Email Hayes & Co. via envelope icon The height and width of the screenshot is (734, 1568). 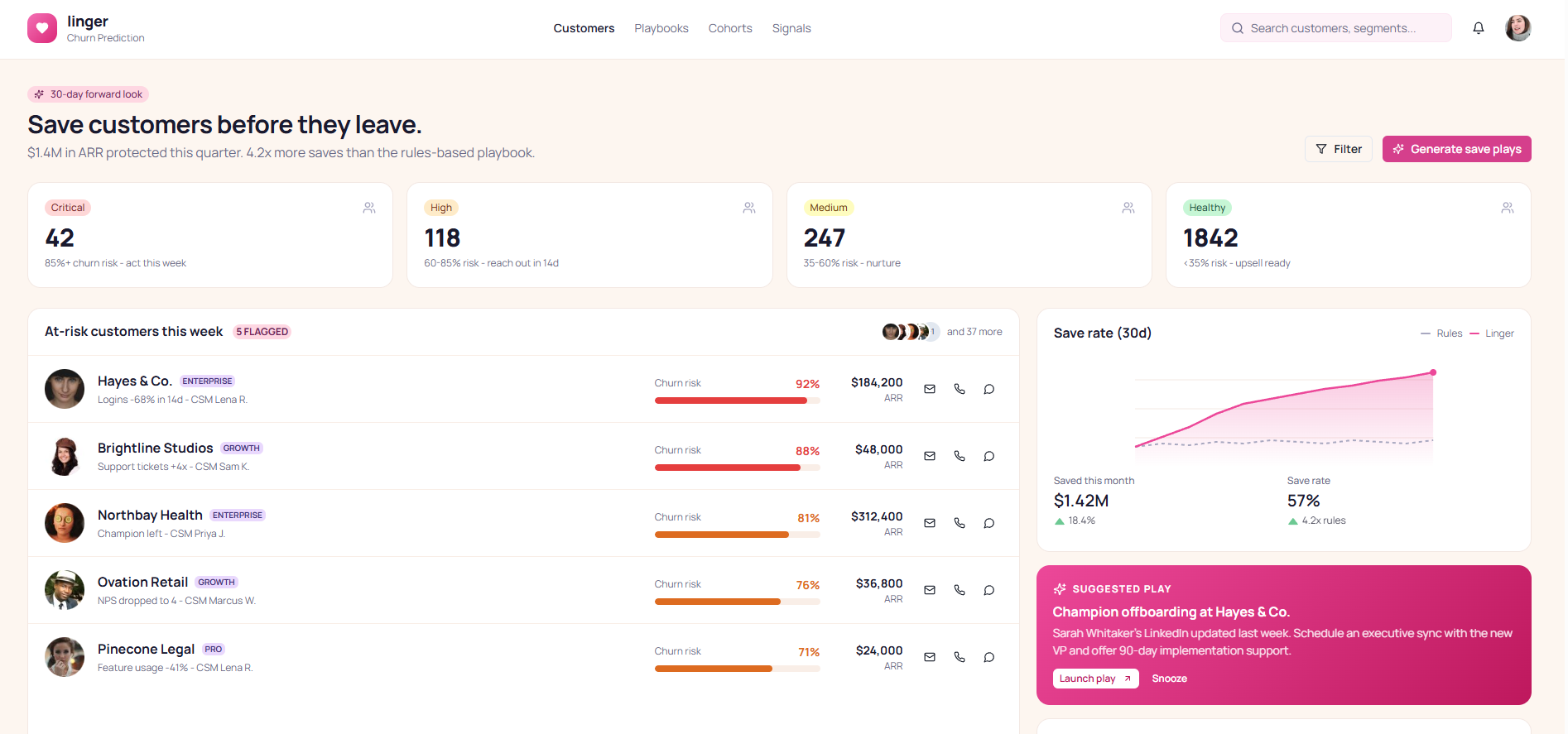pyautogui.click(x=930, y=389)
